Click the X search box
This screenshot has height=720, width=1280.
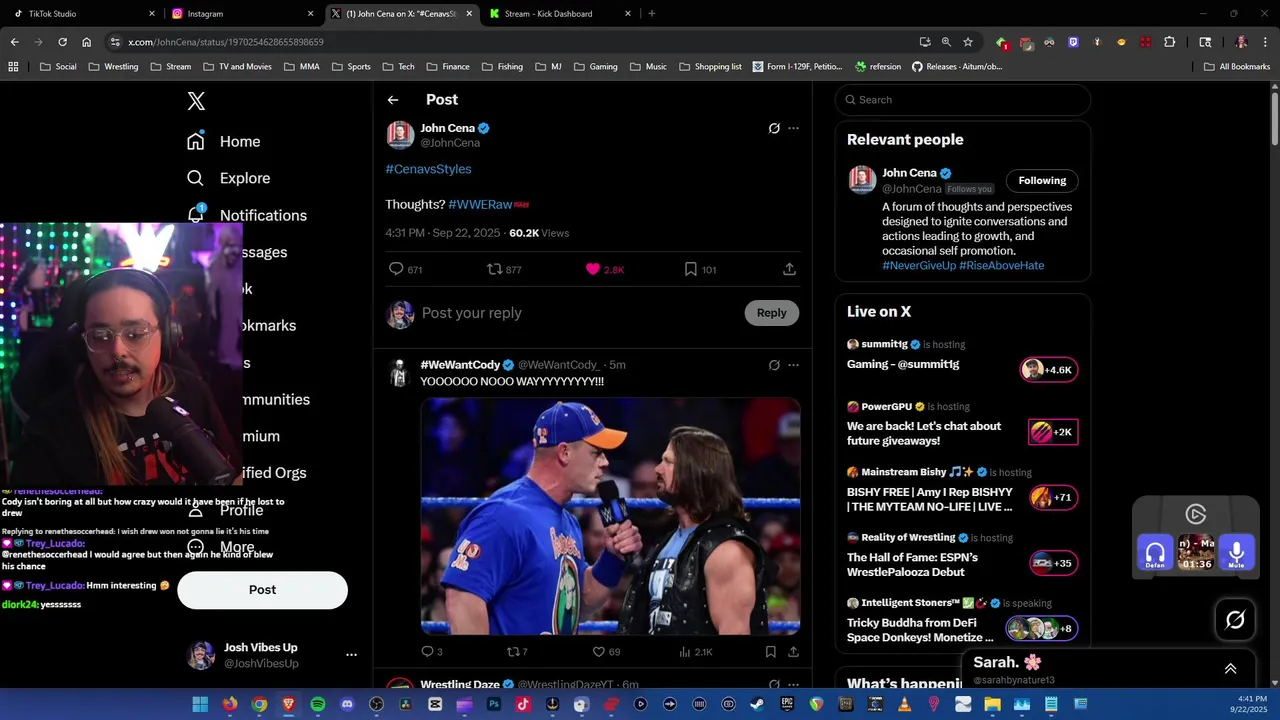963,100
